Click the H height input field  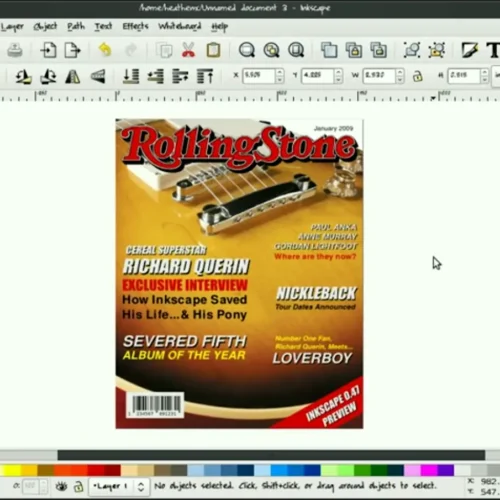tap(464, 76)
